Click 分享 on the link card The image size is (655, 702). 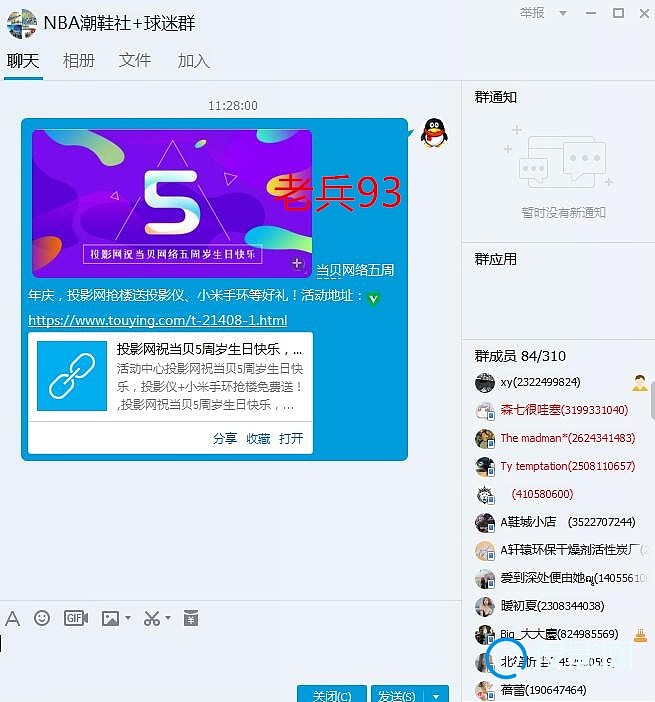[x=225, y=438]
